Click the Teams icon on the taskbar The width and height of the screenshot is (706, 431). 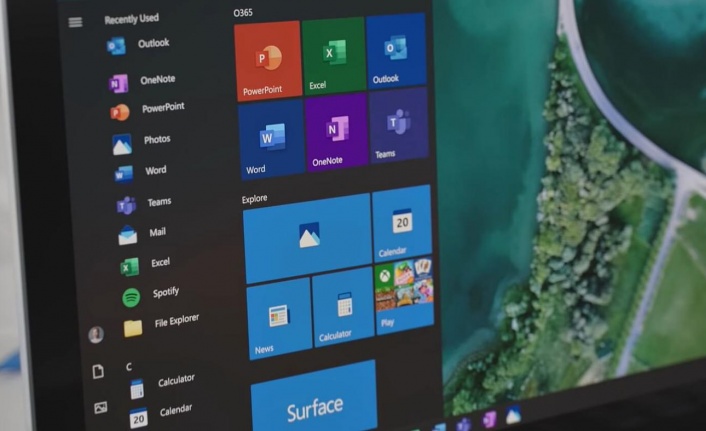[x=463, y=424]
